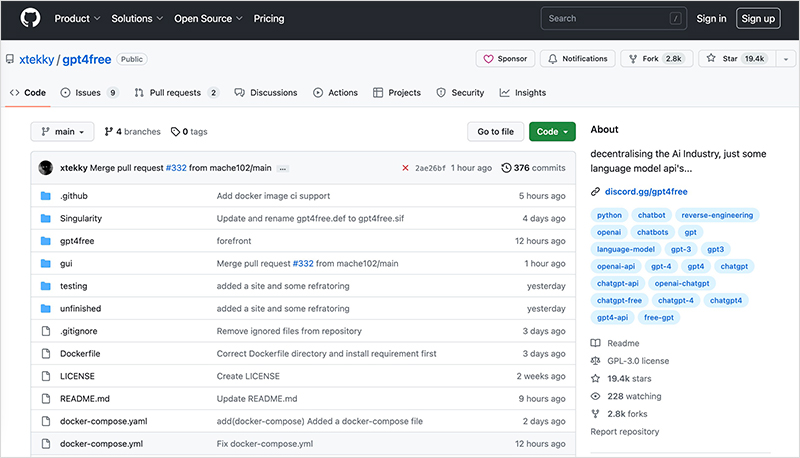This screenshot has height=458, width=800.
Task: Click the gui folder icon
Action: point(45,264)
